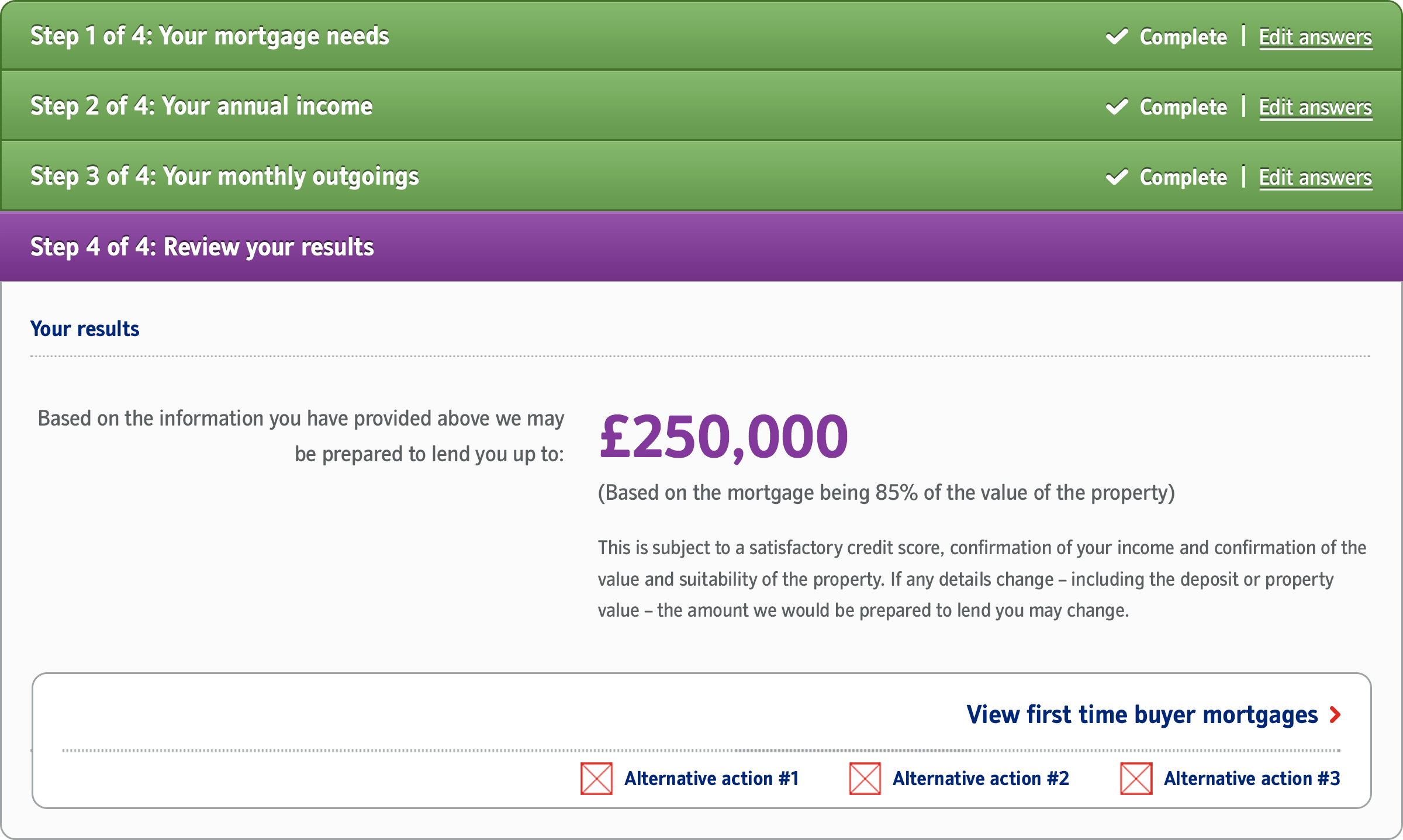Viewport: 1403px width, 840px height.
Task: Click the Step 1 complete checkmark icon
Action: click(x=1117, y=36)
